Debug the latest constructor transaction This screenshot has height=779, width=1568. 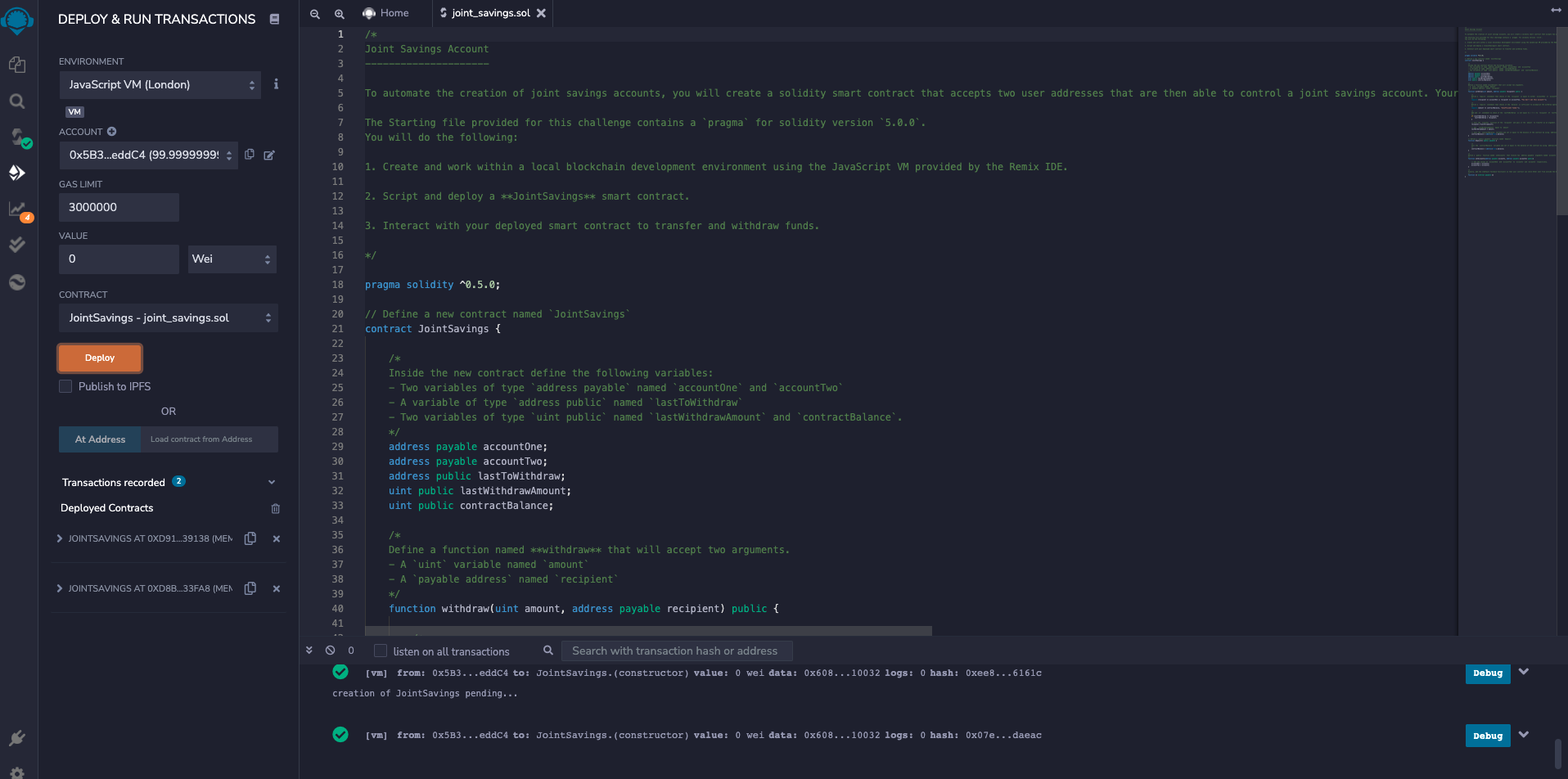(1487, 735)
